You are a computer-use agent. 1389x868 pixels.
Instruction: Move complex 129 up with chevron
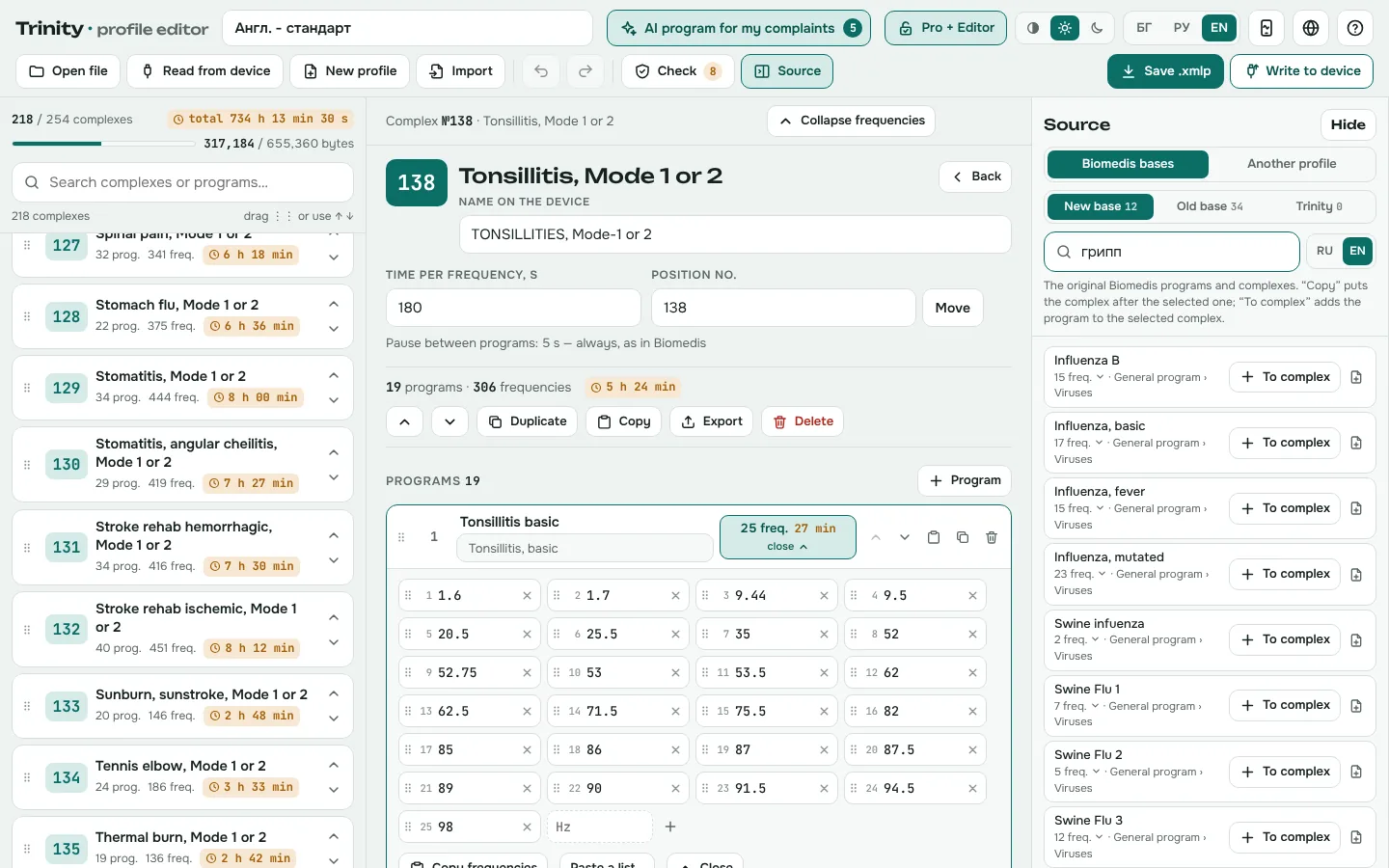[334, 375]
